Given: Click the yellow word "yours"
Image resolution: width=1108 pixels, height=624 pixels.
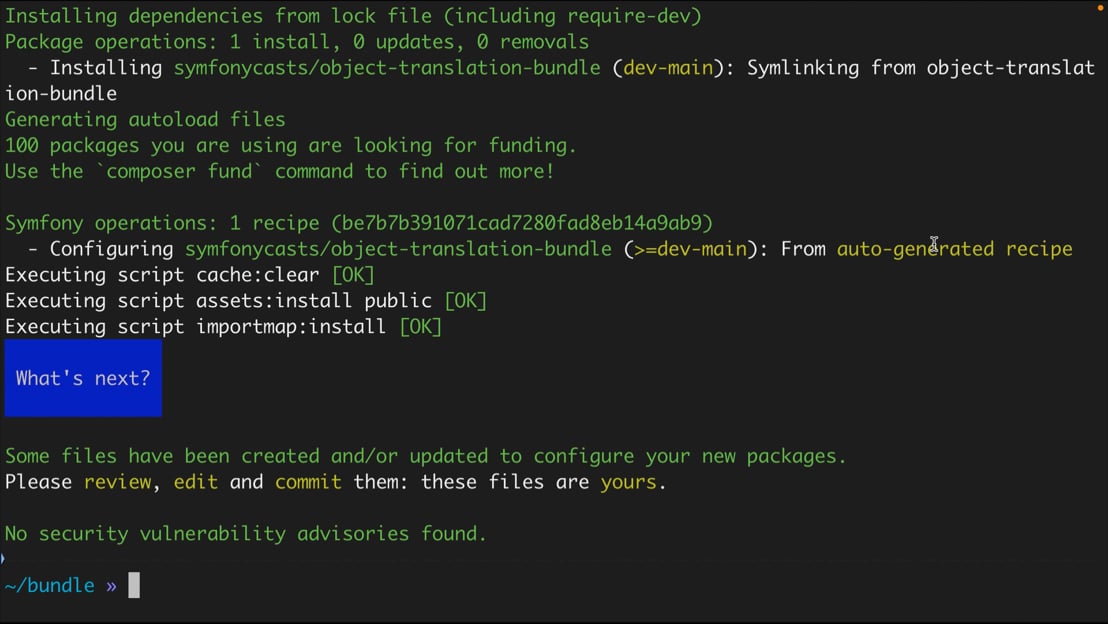Looking at the screenshot, I should tap(628, 482).
